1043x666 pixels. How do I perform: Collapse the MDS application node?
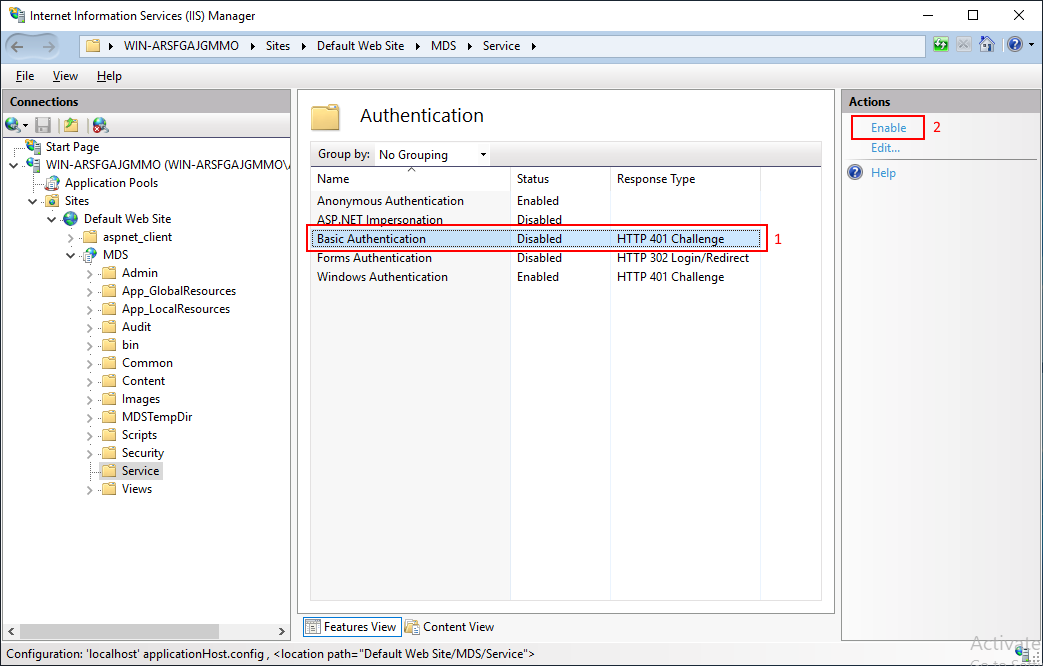[x=71, y=255]
